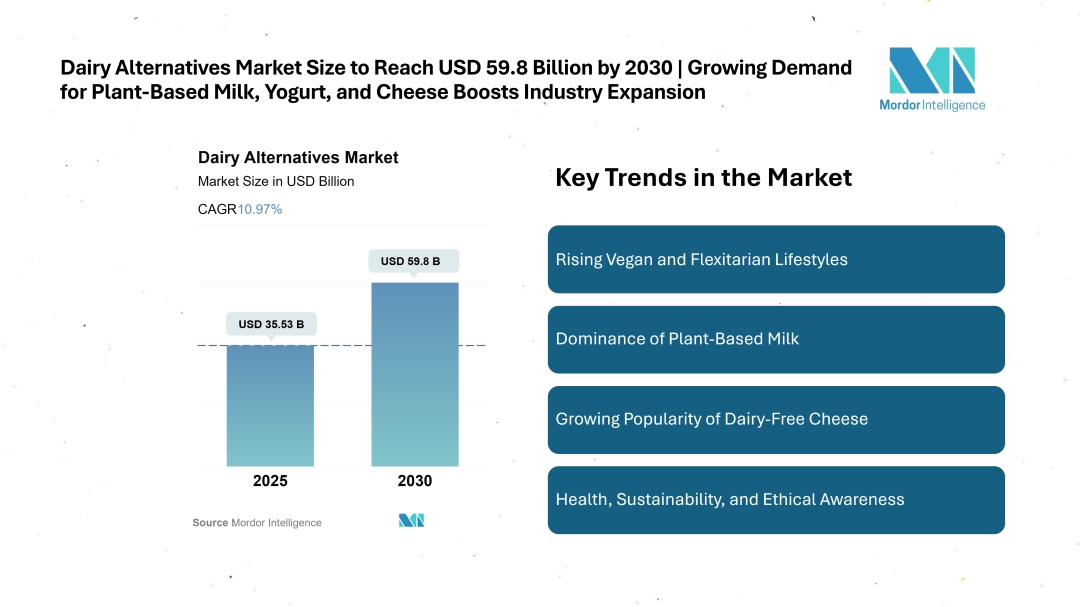The height and width of the screenshot is (607, 1080).
Task: Select the USD 35.53 B value label
Action: point(270,324)
